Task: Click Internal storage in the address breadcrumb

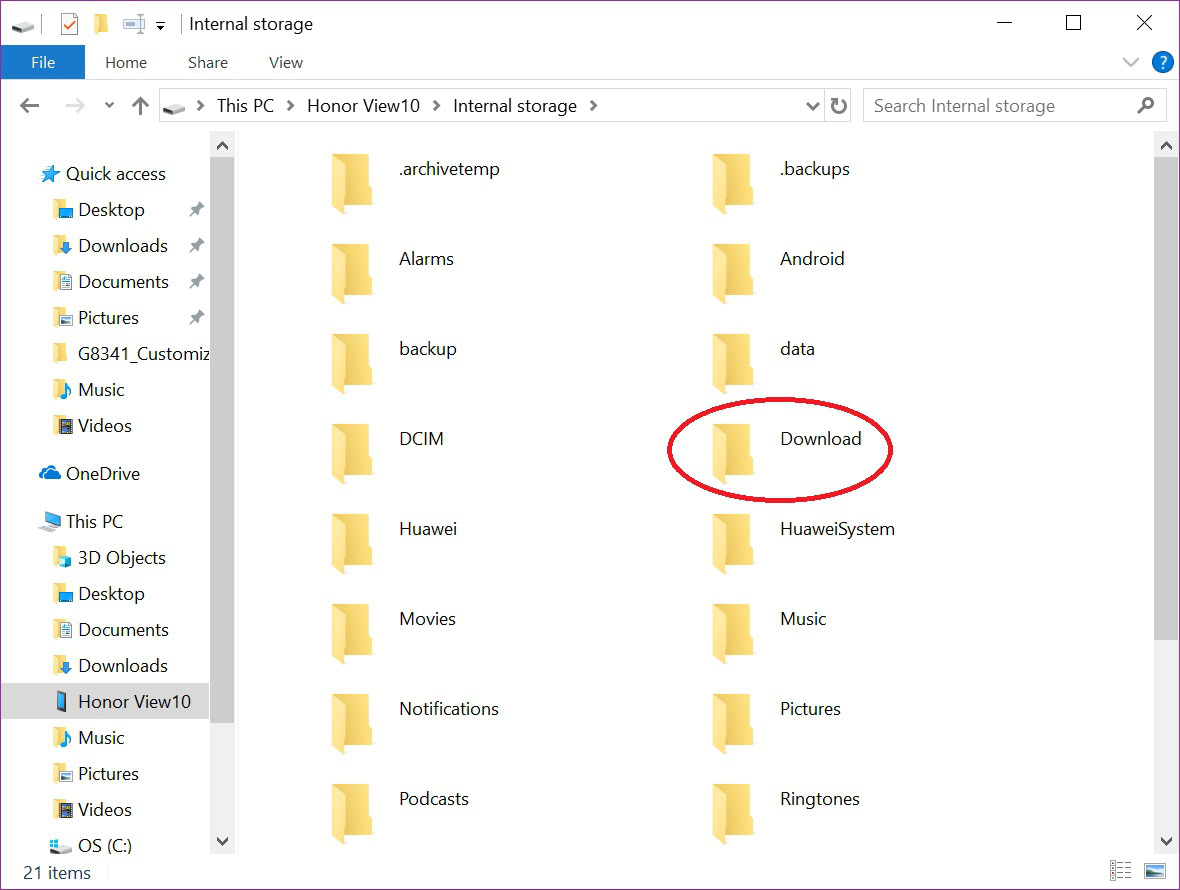Action: pos(515,106)
